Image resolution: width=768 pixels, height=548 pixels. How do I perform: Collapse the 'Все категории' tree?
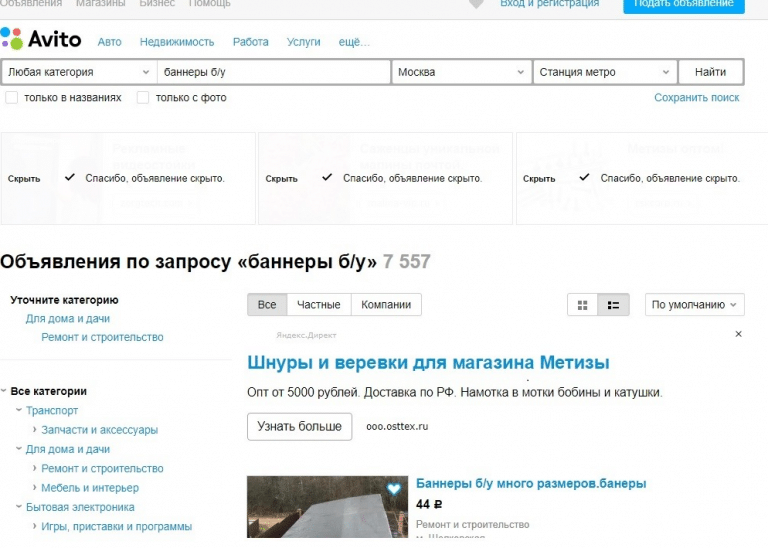[4, 391]
